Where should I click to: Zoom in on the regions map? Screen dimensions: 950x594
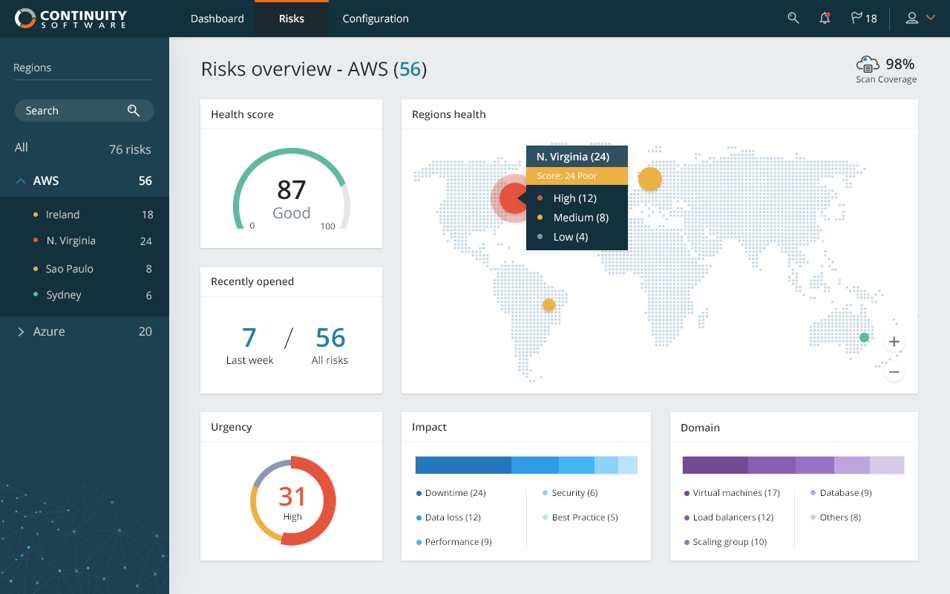(894, 342)
